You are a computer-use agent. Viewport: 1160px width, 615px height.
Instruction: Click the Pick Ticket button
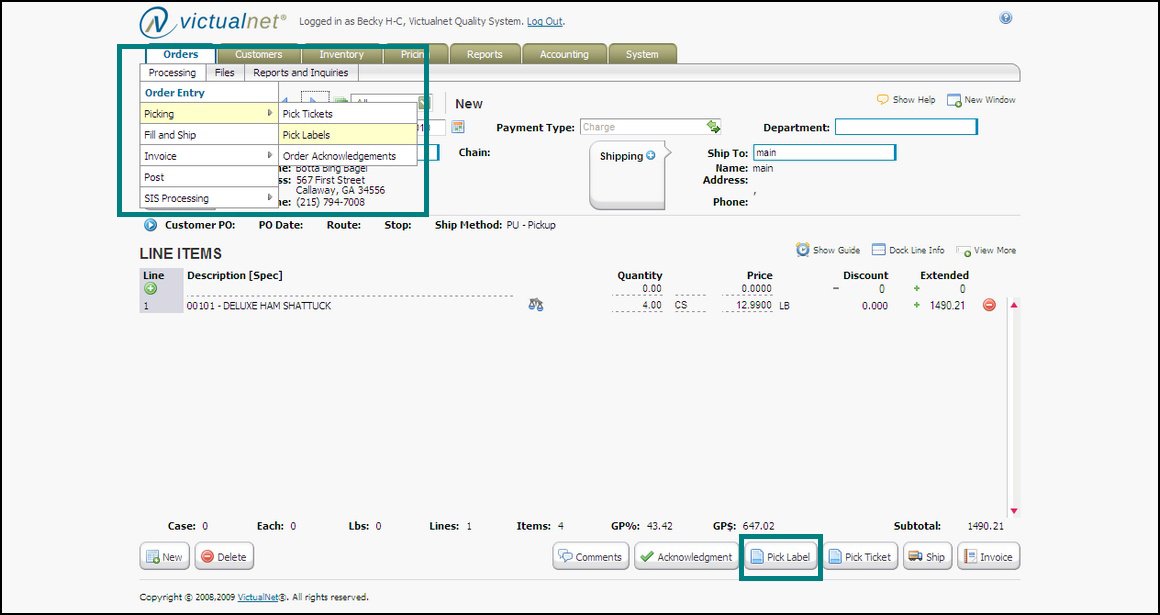coord(861,557)
